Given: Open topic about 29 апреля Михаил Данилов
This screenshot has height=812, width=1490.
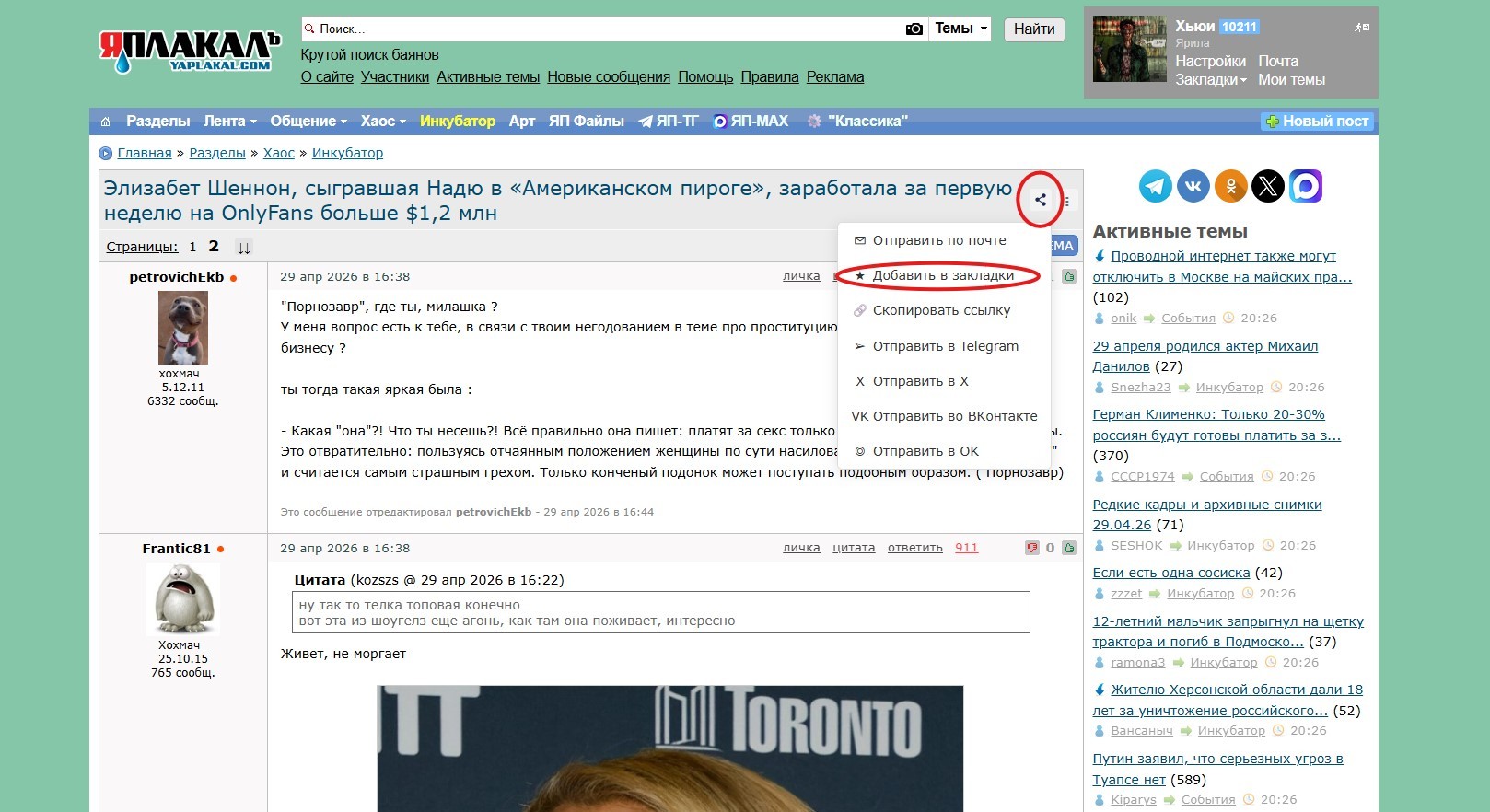Looking at the screenshot, I should pyautogui.click(x=1205, y=356).
